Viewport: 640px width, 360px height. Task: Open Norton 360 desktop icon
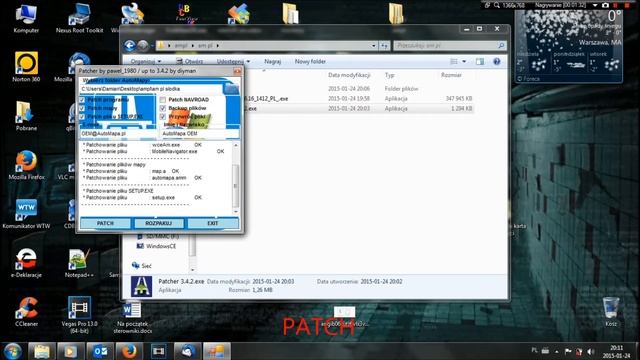pos(26,67)
